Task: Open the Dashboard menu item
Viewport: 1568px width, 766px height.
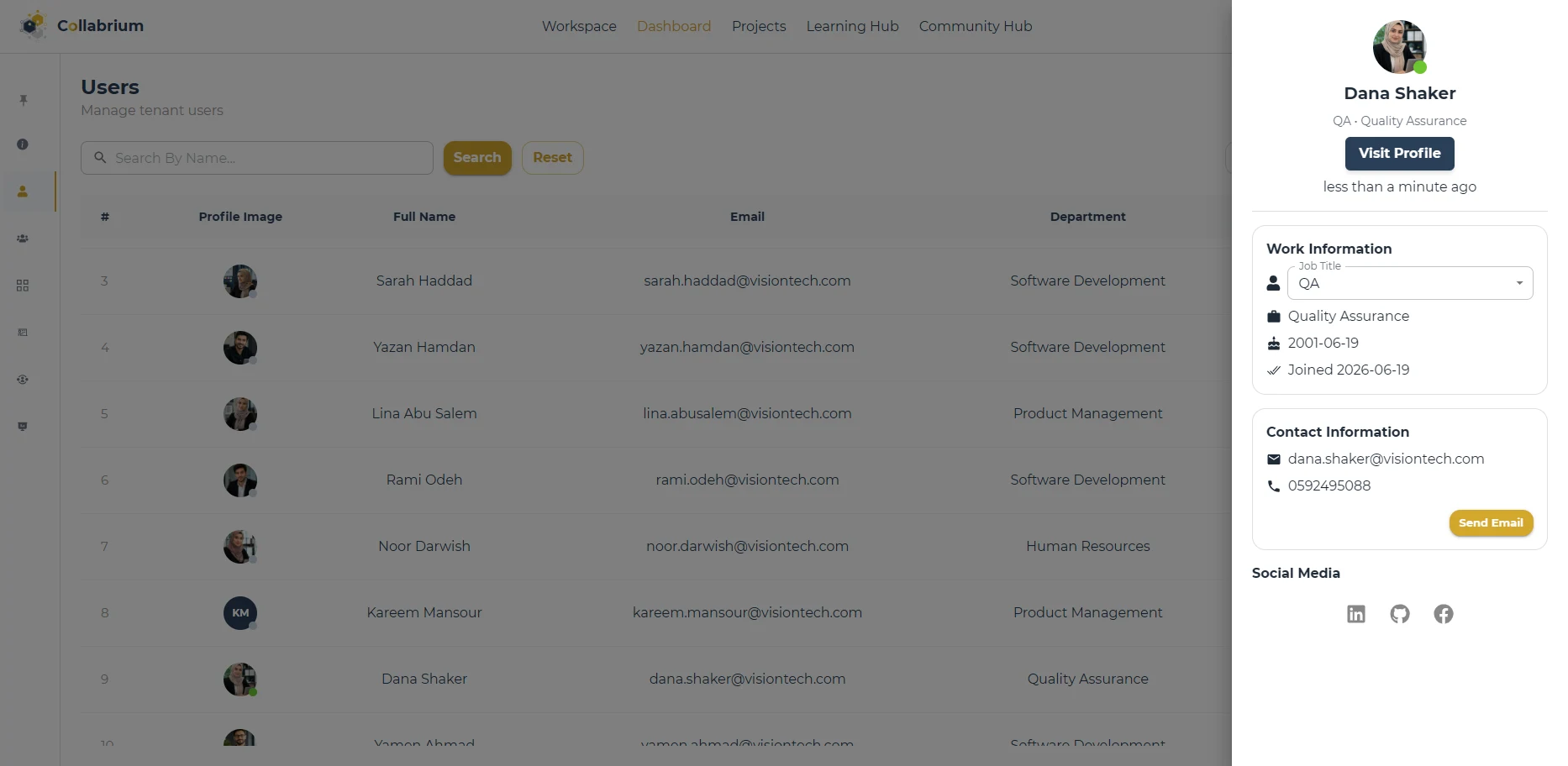Action: (x=674, y=26)
